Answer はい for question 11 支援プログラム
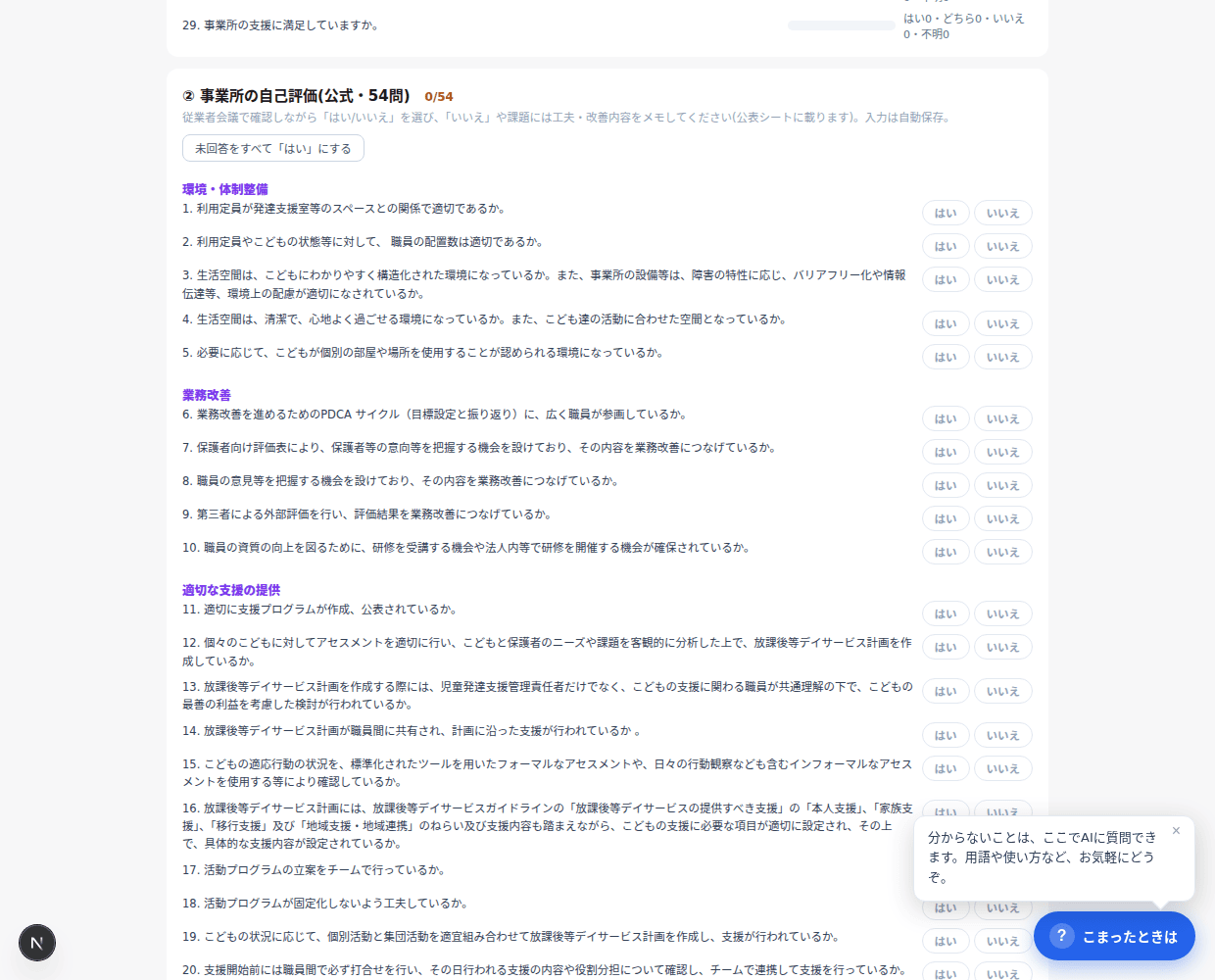This screenshot has width=1215, height=980. point(946,613)
